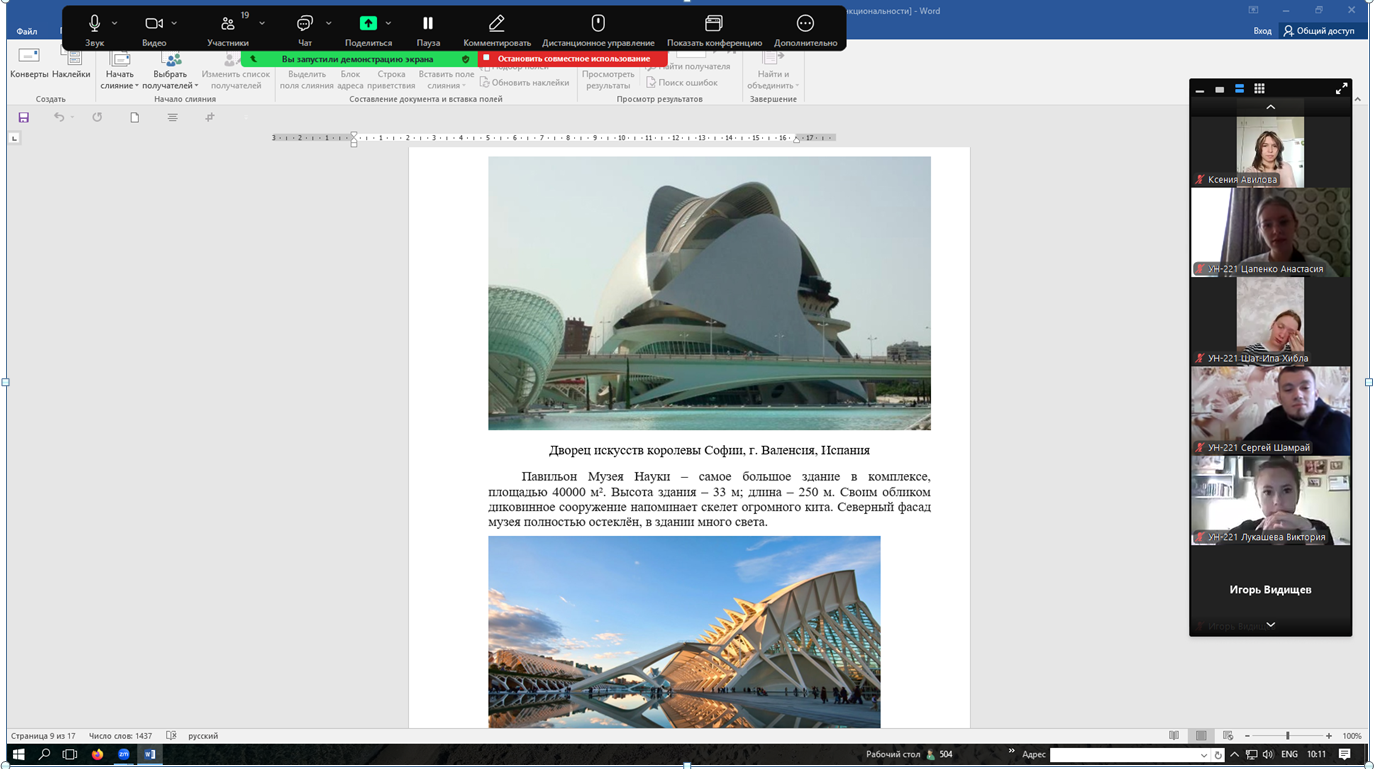Open Firefox from the taskbar
The image size is (1376, 769).
97,755
